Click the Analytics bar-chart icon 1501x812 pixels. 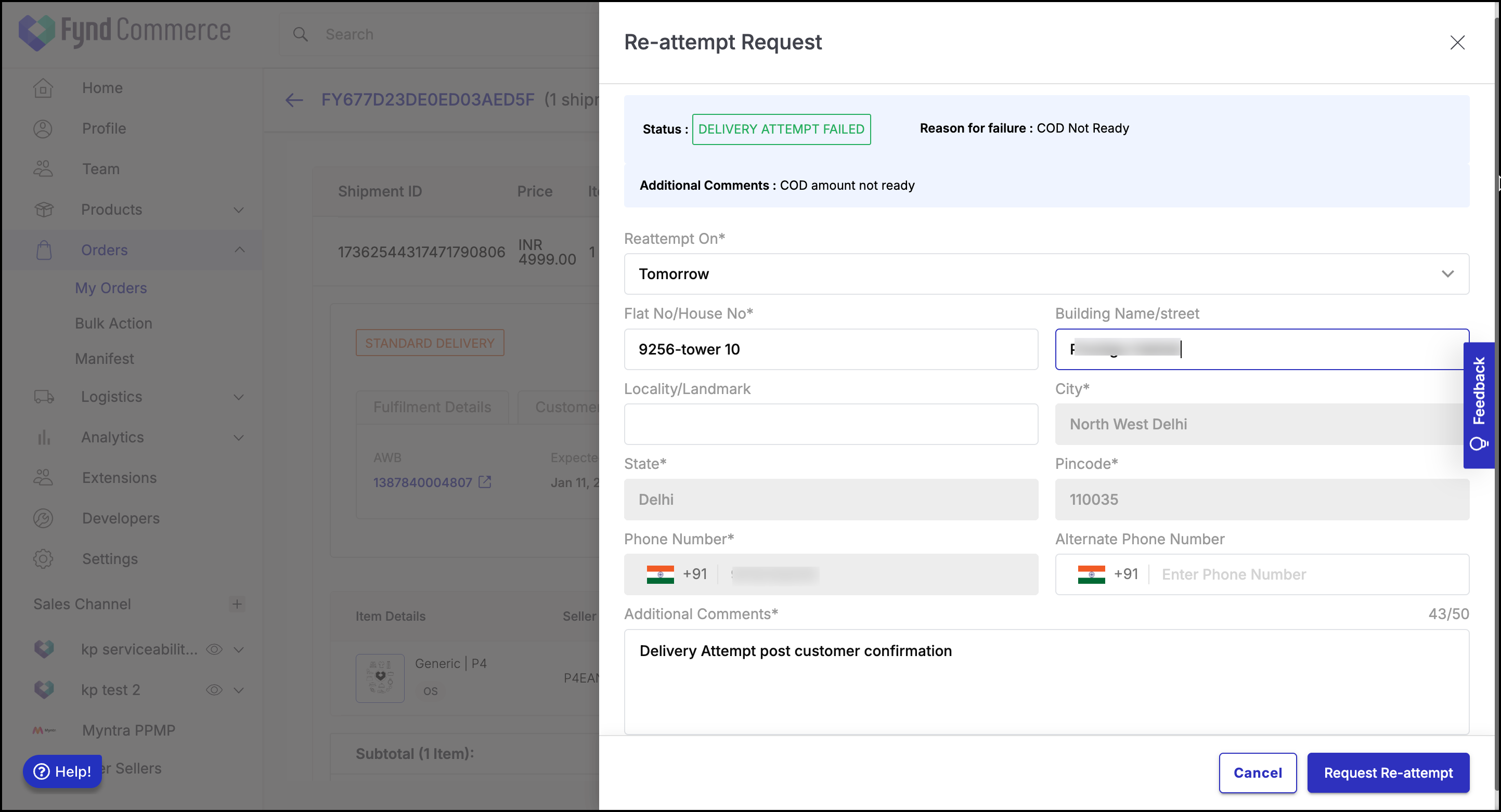pyautogui.click(x=43, y=437)
